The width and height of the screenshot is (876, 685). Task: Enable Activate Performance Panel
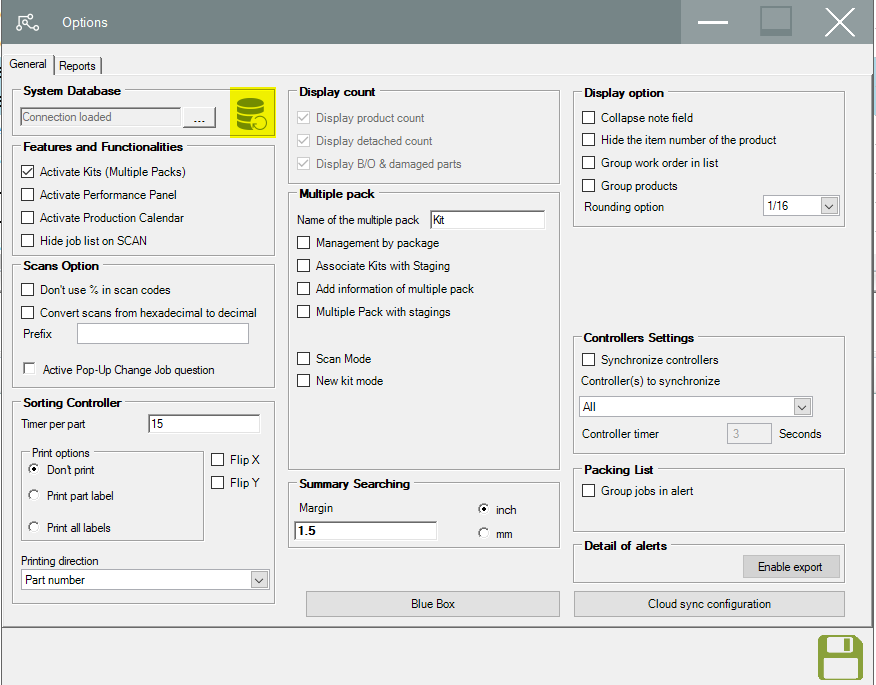coord(27,194)
